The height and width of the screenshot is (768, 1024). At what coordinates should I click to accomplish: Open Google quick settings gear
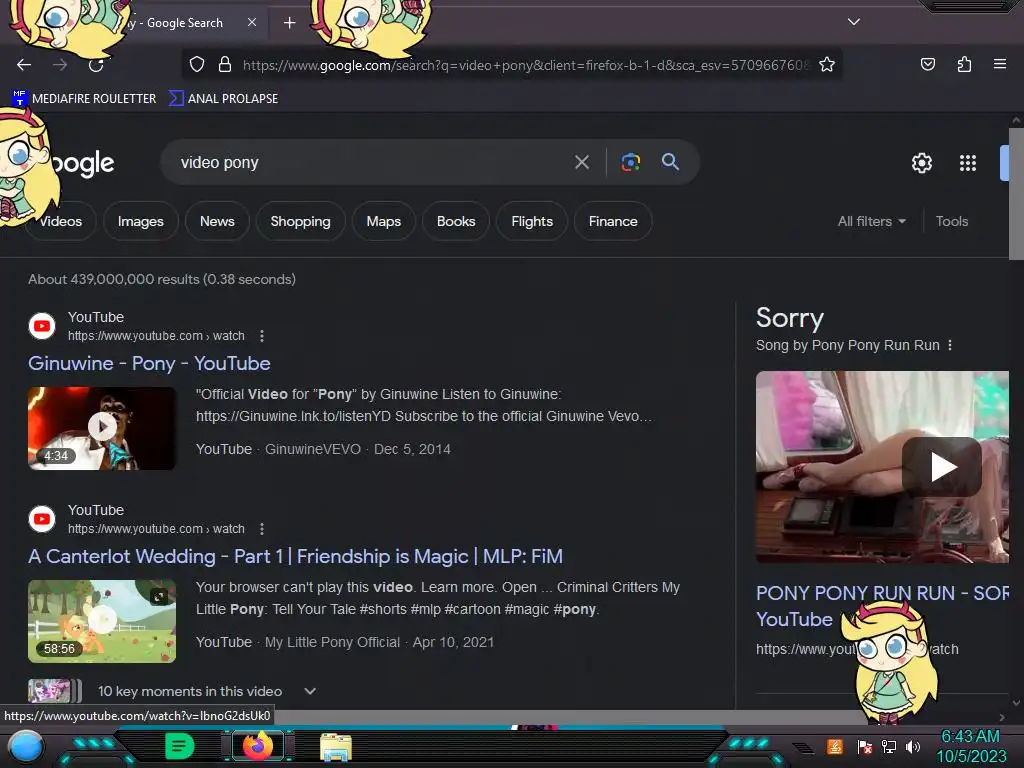click(x=921, y=163)
